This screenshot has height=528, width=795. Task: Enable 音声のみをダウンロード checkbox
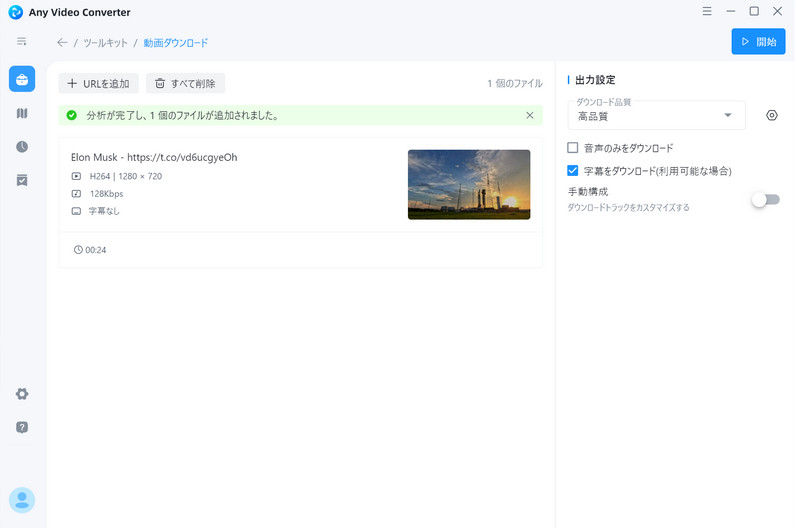tap(572, 148)
